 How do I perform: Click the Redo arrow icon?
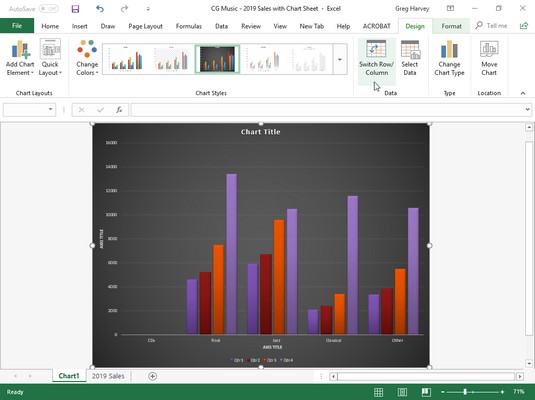pos(124,9)
